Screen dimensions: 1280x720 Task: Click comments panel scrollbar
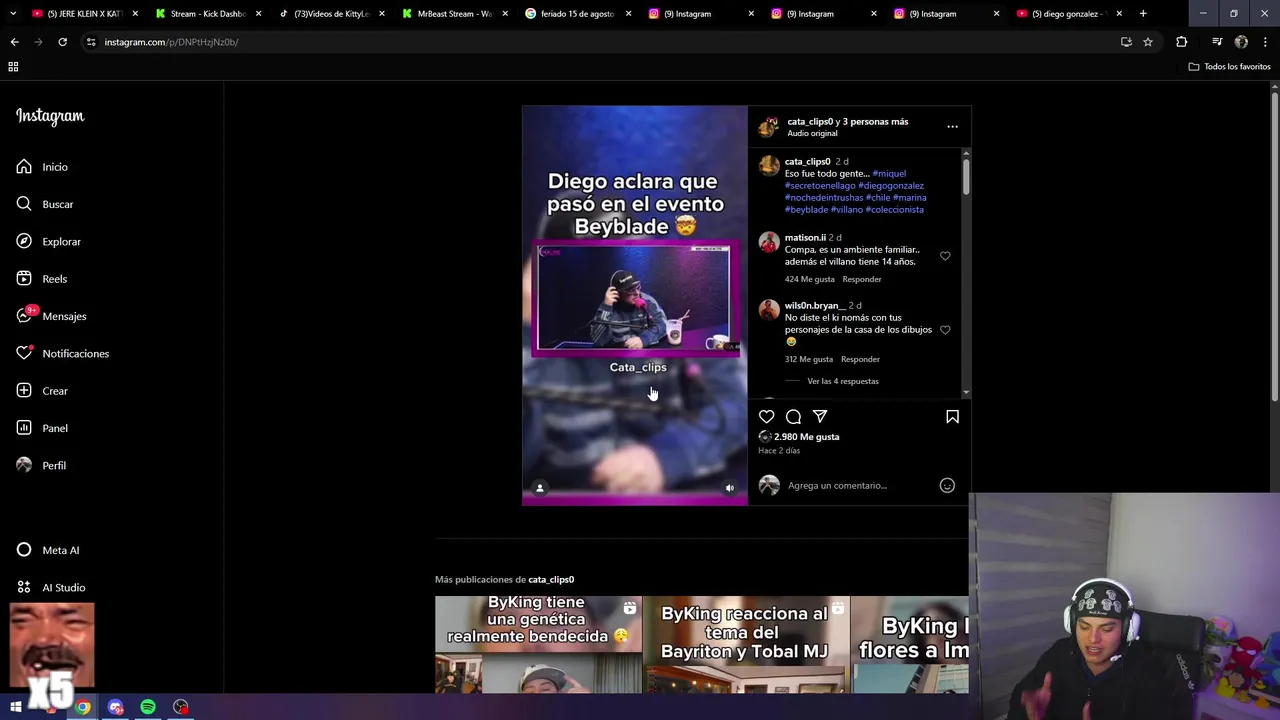coord(966,175)
